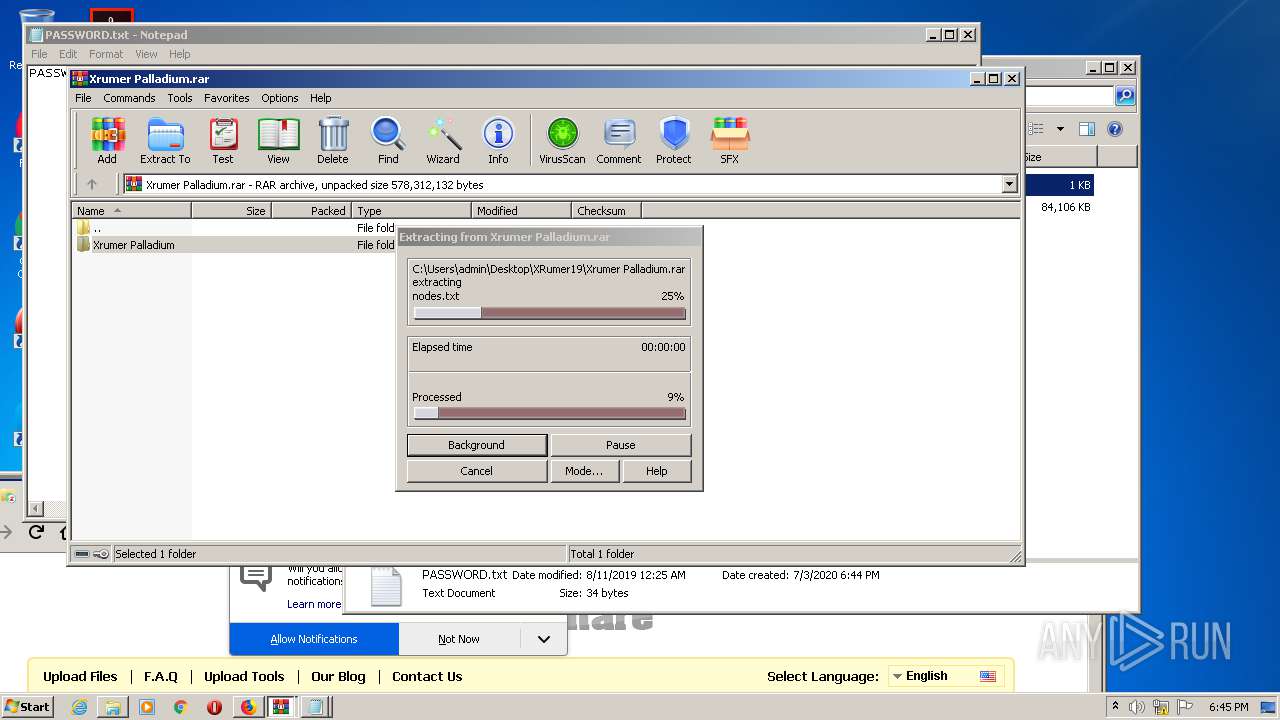This screenshot has height=720, width=1280.
Task: Open the WinRAR Options menu
Action: [280, 98]
